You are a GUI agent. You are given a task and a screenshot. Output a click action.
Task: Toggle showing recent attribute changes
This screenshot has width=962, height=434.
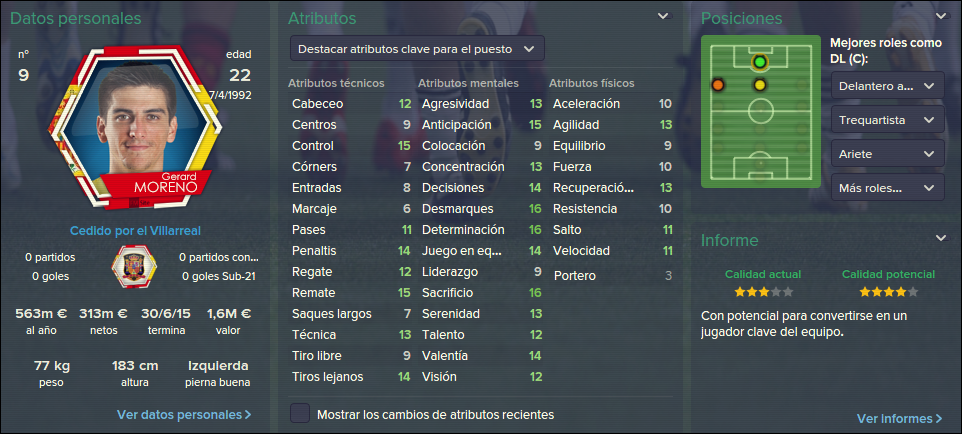coord(300,414)
